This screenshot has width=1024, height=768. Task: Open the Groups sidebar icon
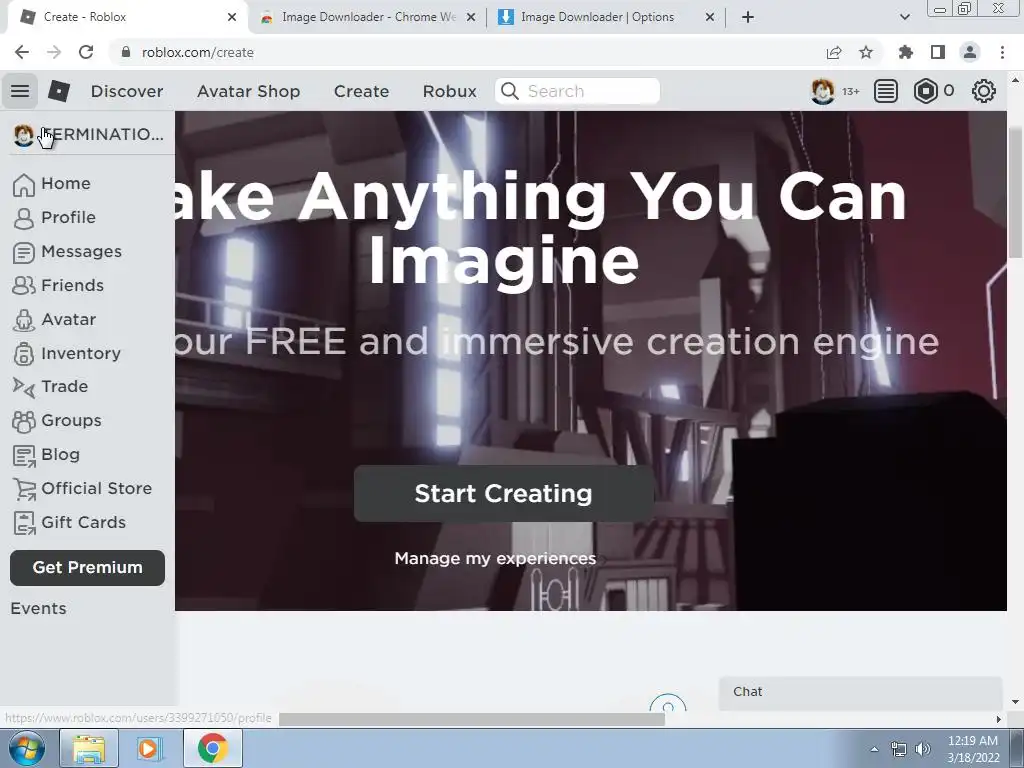pos(24,421)
